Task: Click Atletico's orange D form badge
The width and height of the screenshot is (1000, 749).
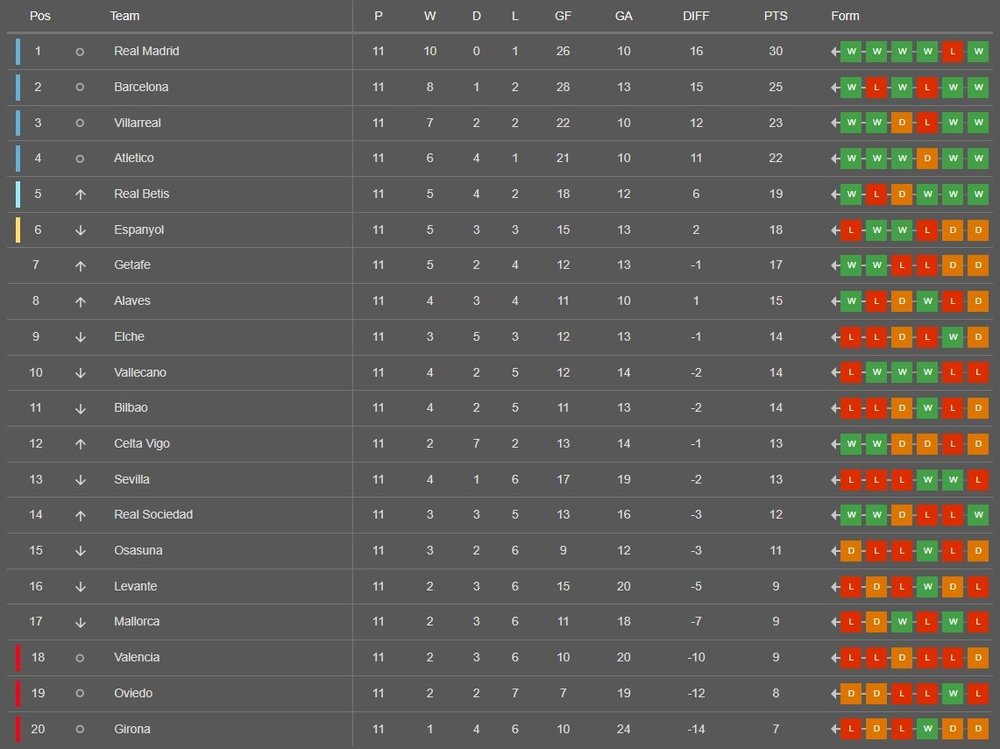Action: coord(927,158)
